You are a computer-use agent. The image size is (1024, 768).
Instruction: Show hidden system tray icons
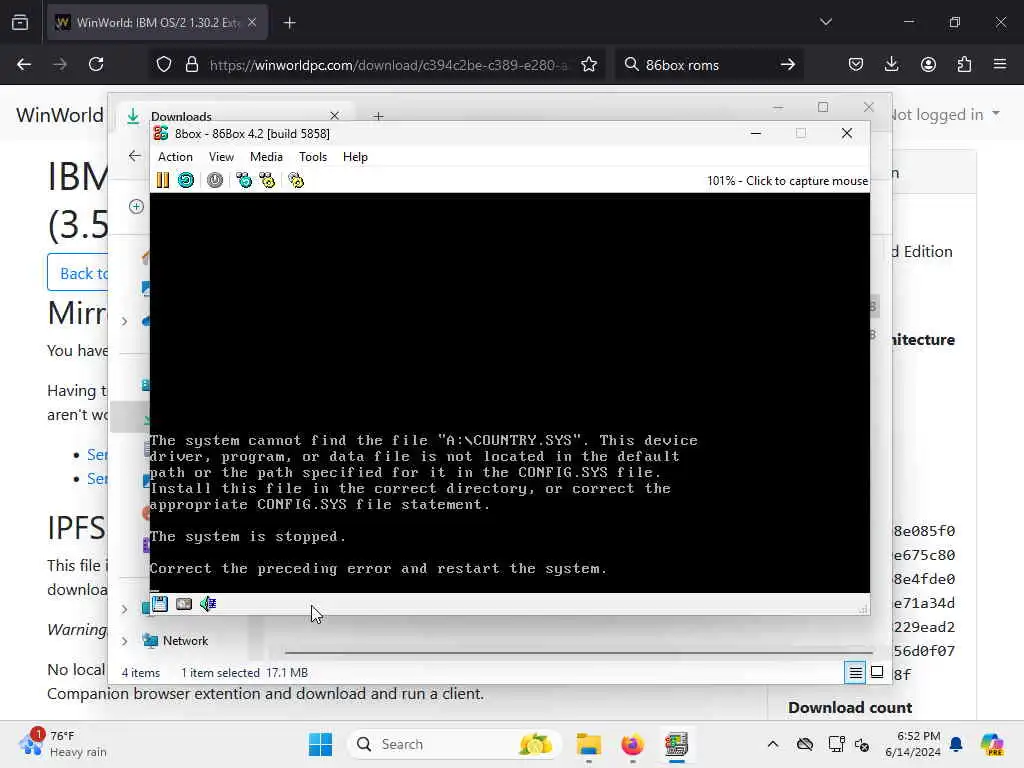pyautogui.click(x=773, y=744)
